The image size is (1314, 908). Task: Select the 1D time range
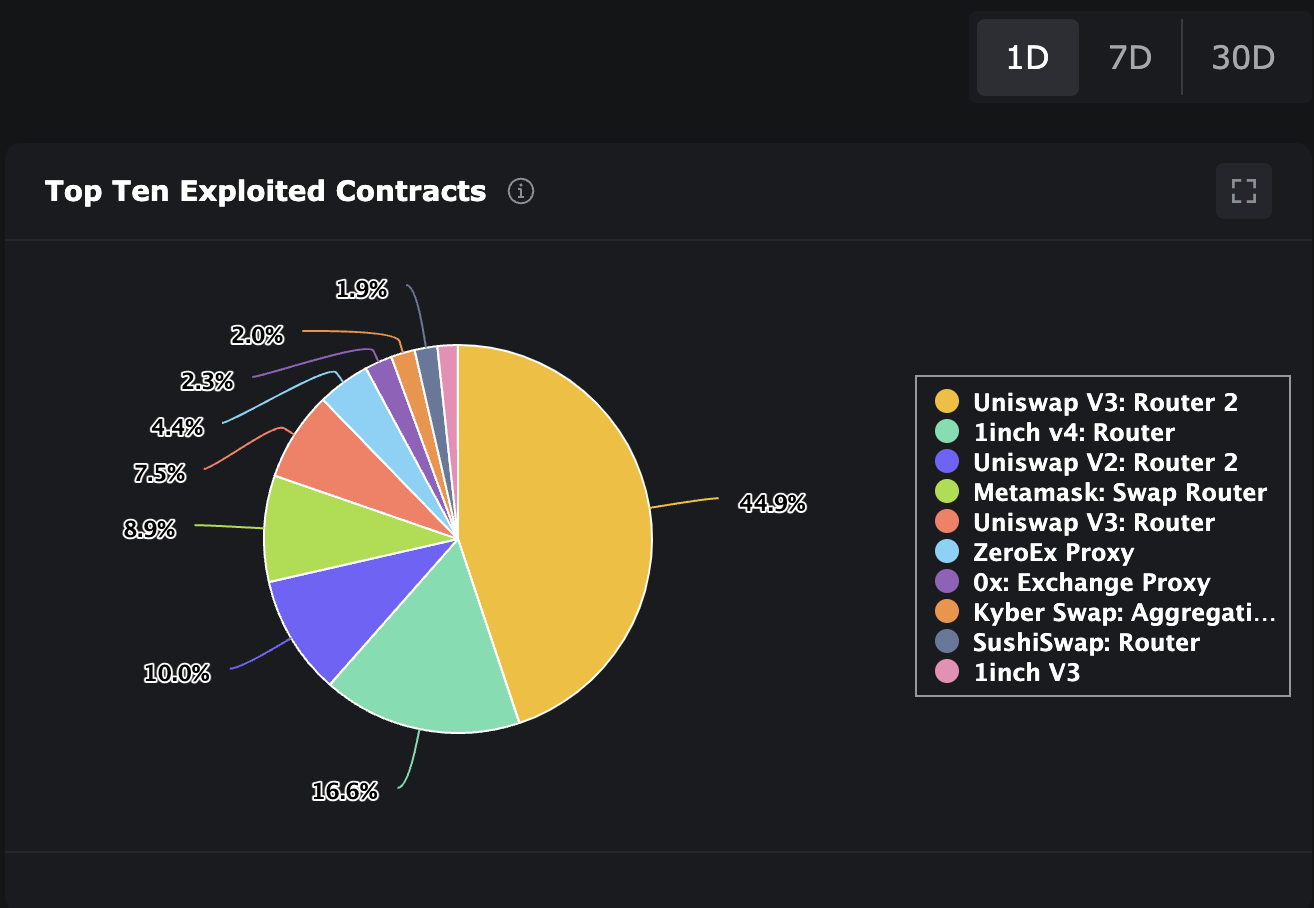click(x=1027, y=58)
